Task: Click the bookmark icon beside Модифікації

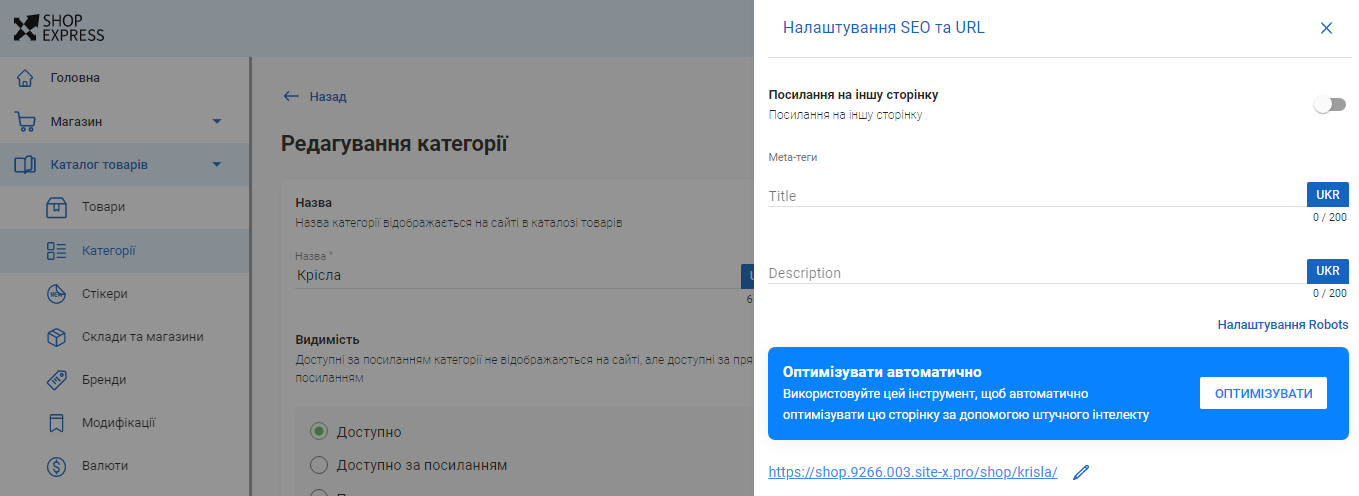Action: (57, 423)
